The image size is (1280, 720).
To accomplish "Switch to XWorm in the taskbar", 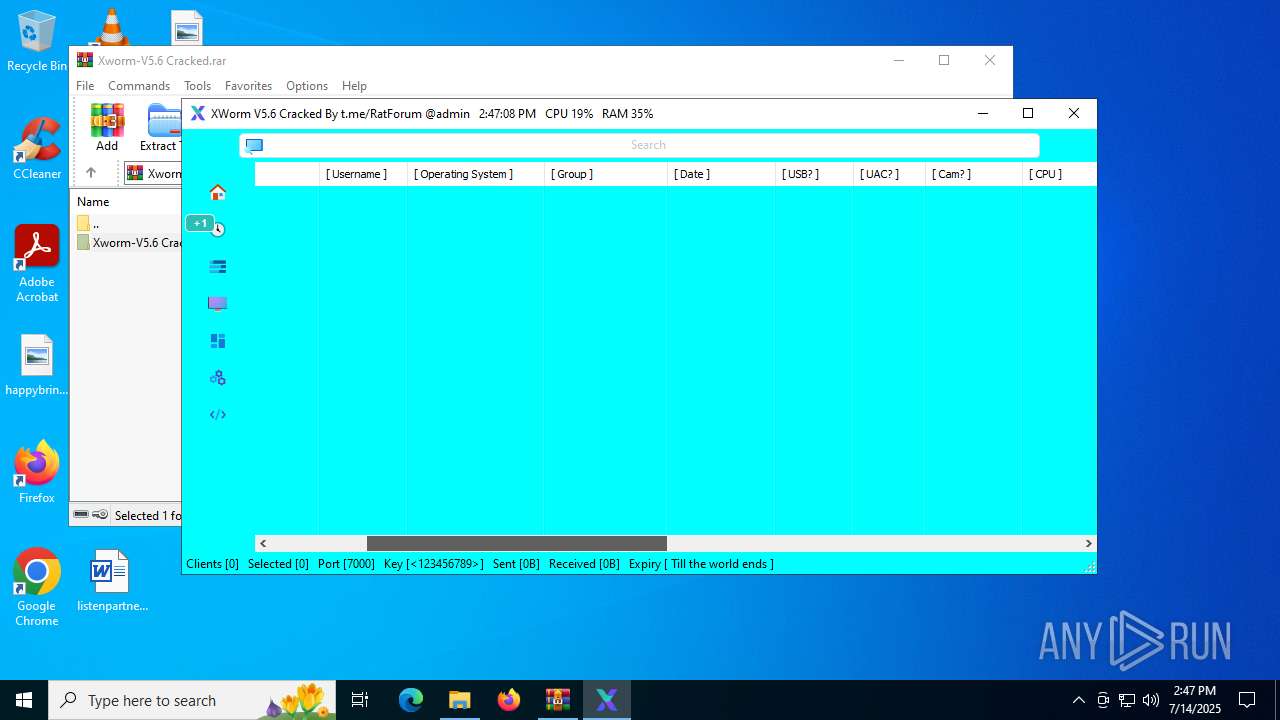I will [x=607, y=700].
